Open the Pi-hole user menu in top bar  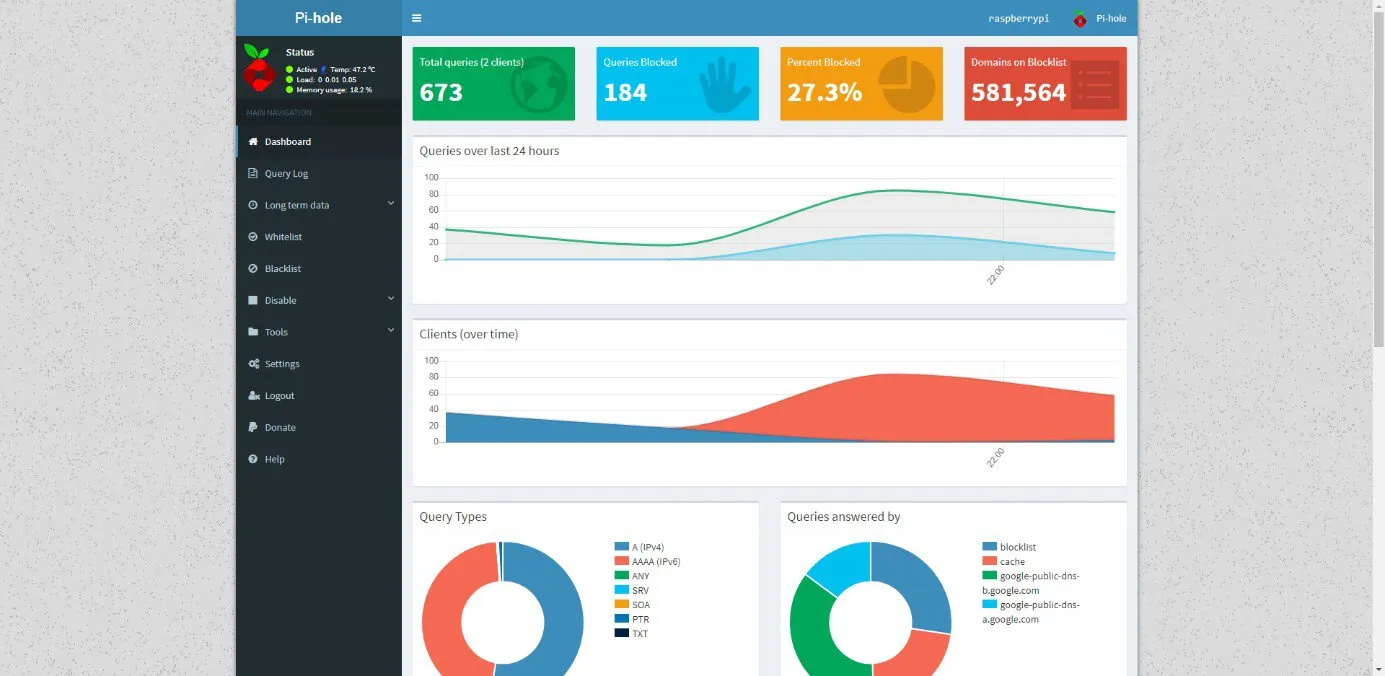pyautogui.click(x=1100, y=18)
